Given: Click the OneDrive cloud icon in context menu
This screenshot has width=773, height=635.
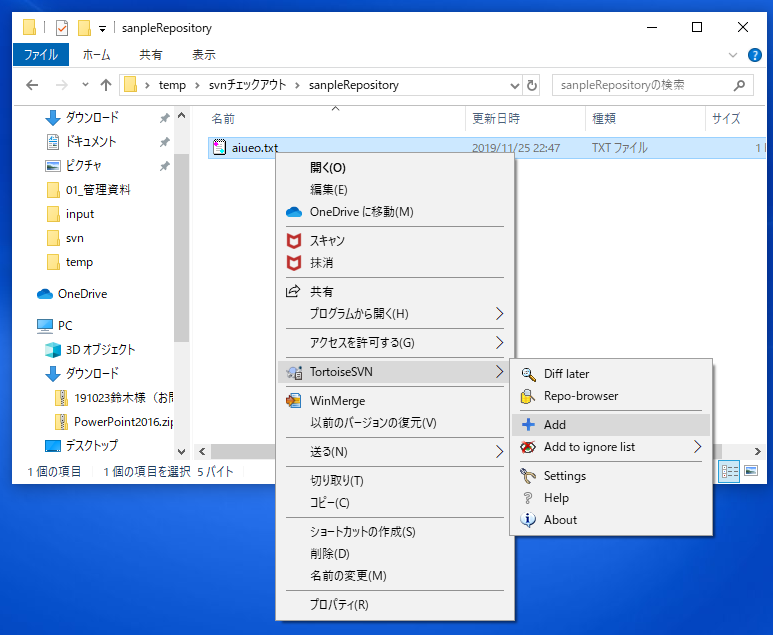Looking at the screenshot, I should pyautogui.click(x=294, y=212).
